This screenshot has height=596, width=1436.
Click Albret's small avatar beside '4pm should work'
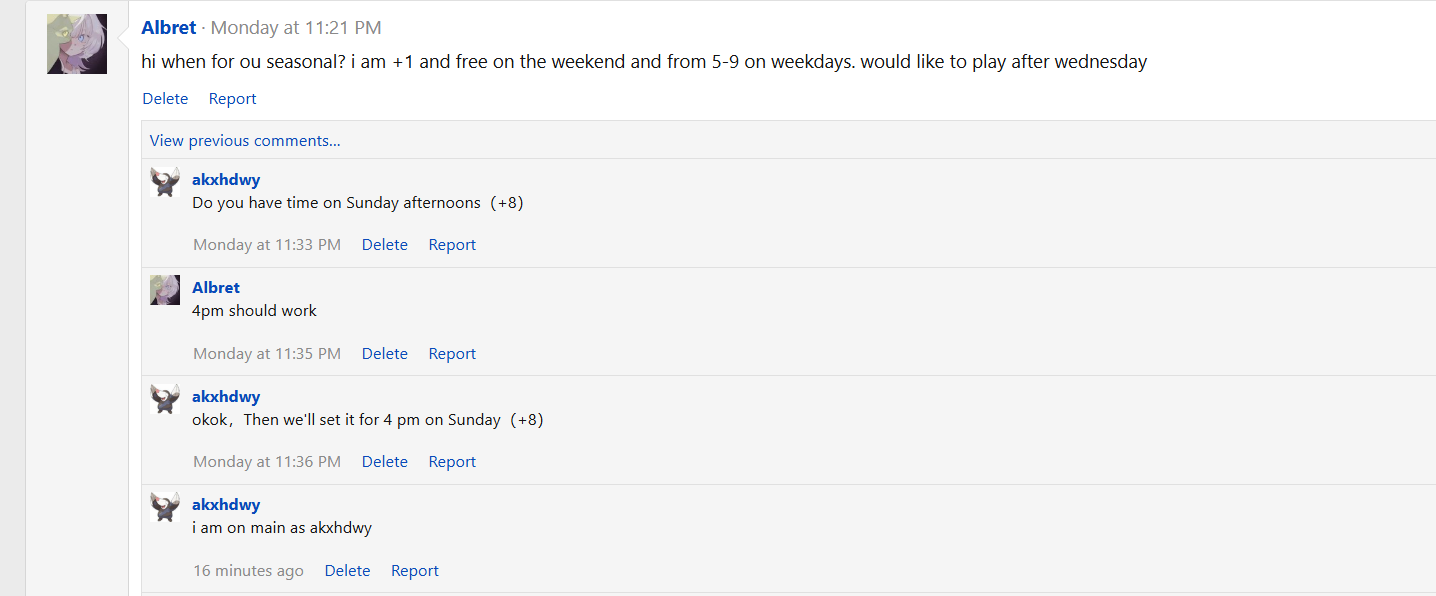(165, 290)
